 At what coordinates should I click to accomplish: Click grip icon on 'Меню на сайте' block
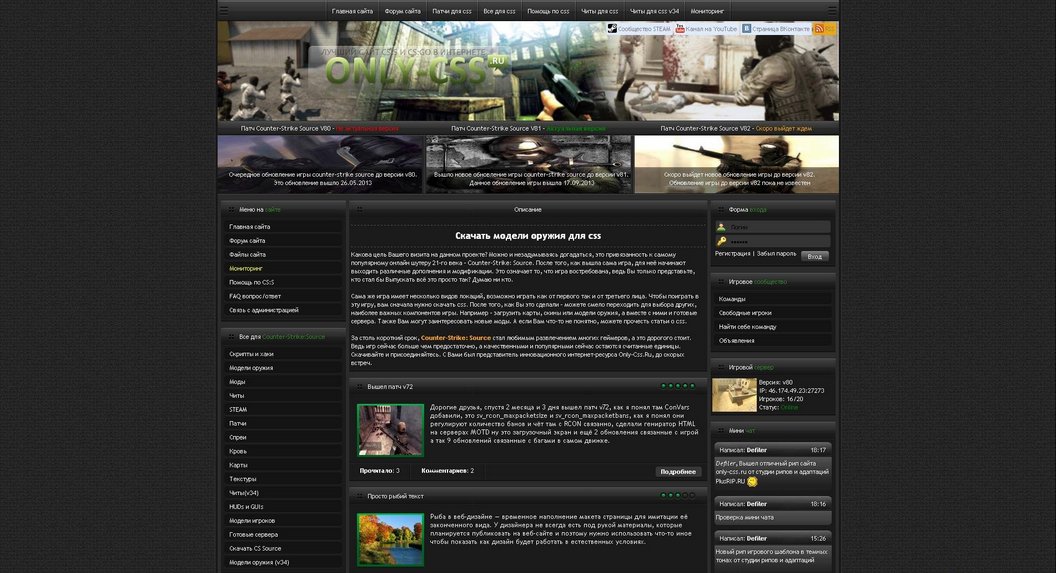tap(232, 209)
